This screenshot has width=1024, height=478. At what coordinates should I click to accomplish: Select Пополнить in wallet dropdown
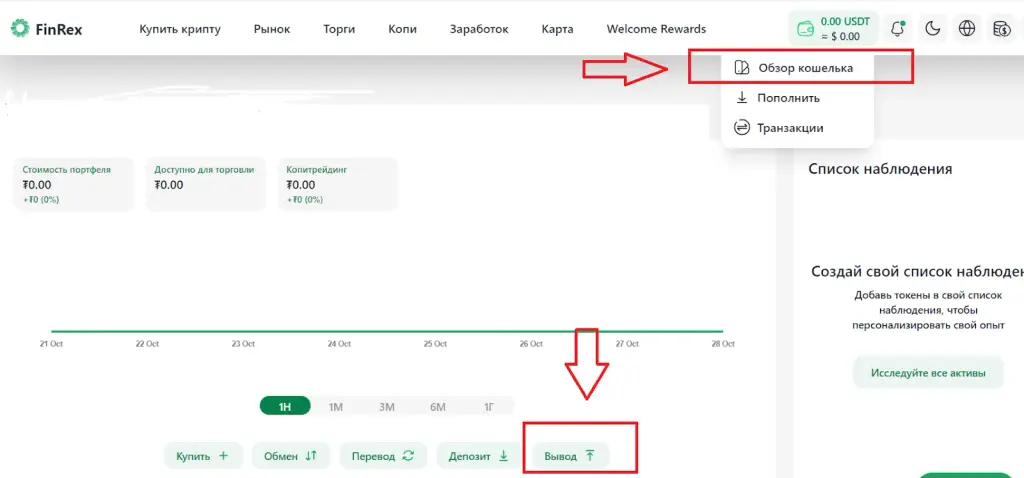pyautogui.click(x=797, y=98)
